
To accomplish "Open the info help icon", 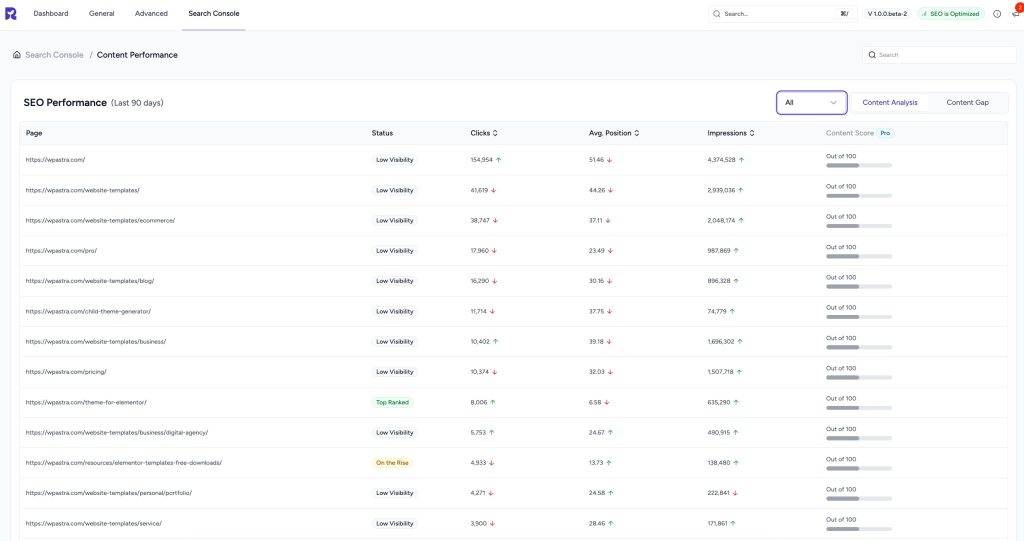I will coord(997,14).
